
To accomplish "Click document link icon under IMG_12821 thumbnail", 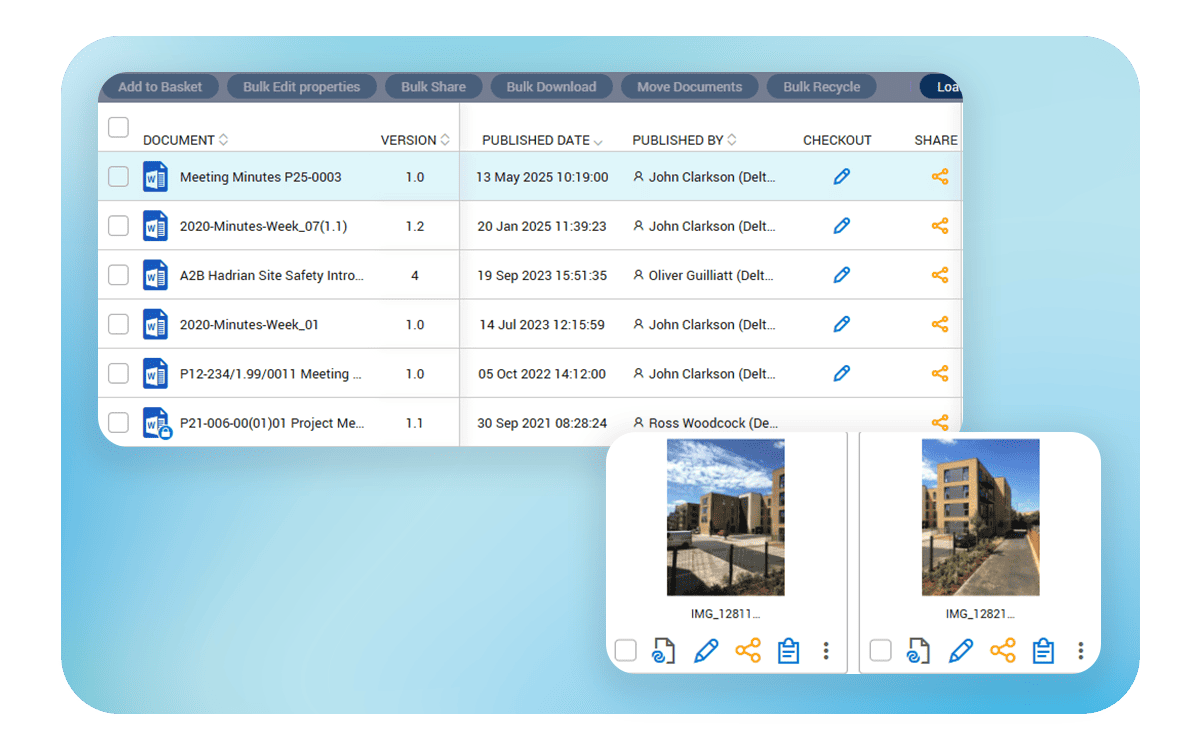I will point(918,651).
